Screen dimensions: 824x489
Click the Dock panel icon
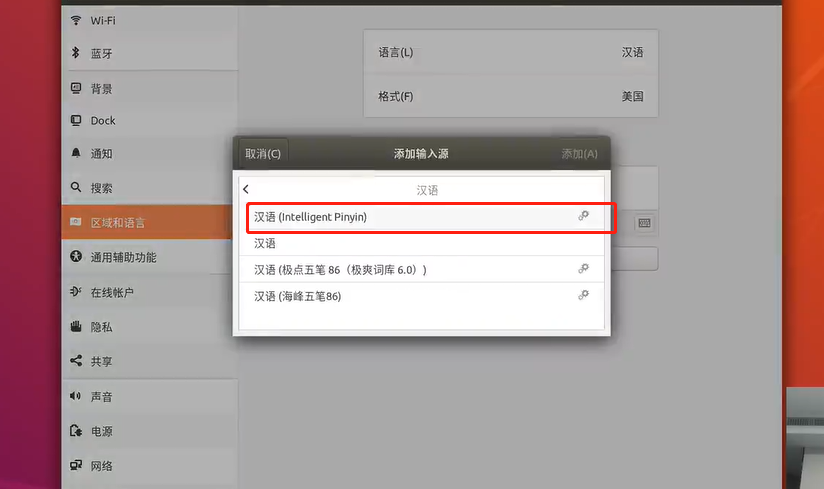(76, 120)
